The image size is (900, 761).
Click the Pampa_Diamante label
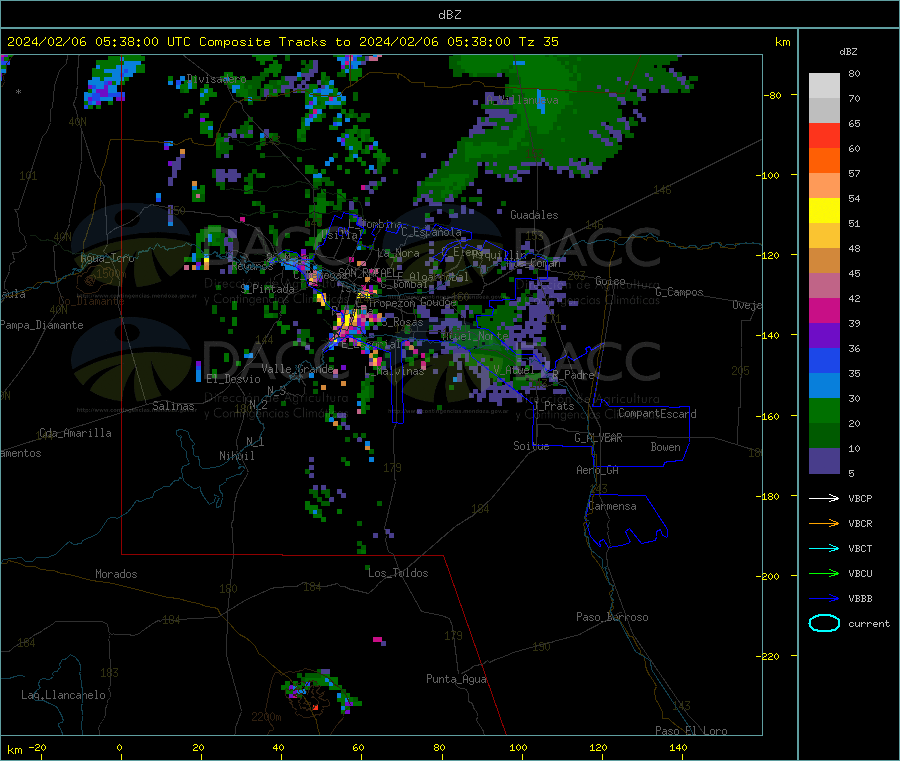tap(41, 325)
